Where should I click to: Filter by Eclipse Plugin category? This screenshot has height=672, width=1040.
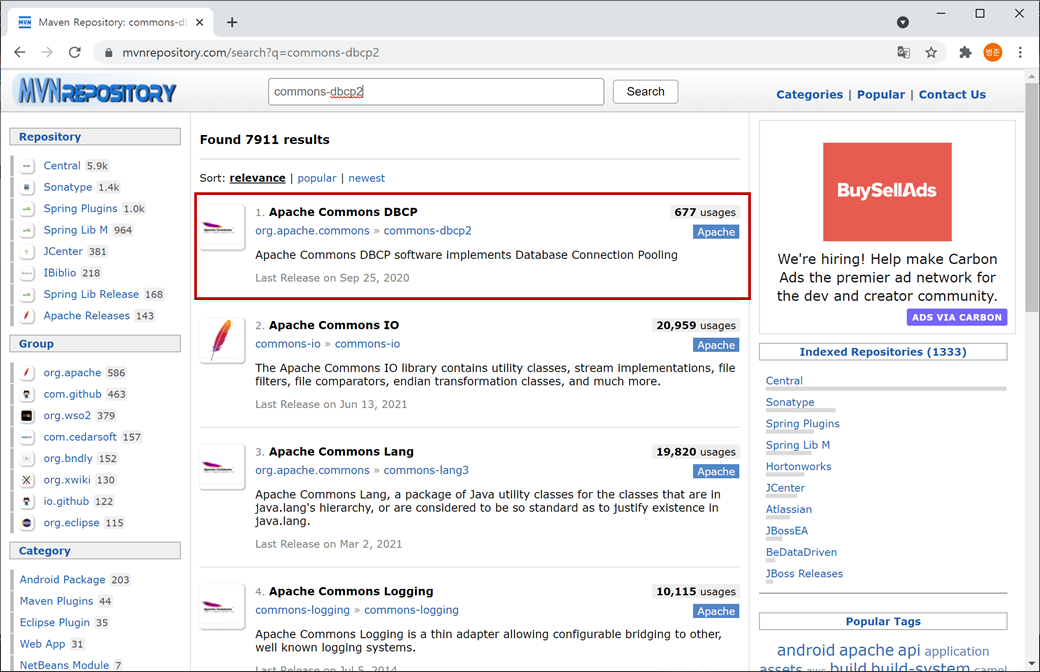coord(54,622)
